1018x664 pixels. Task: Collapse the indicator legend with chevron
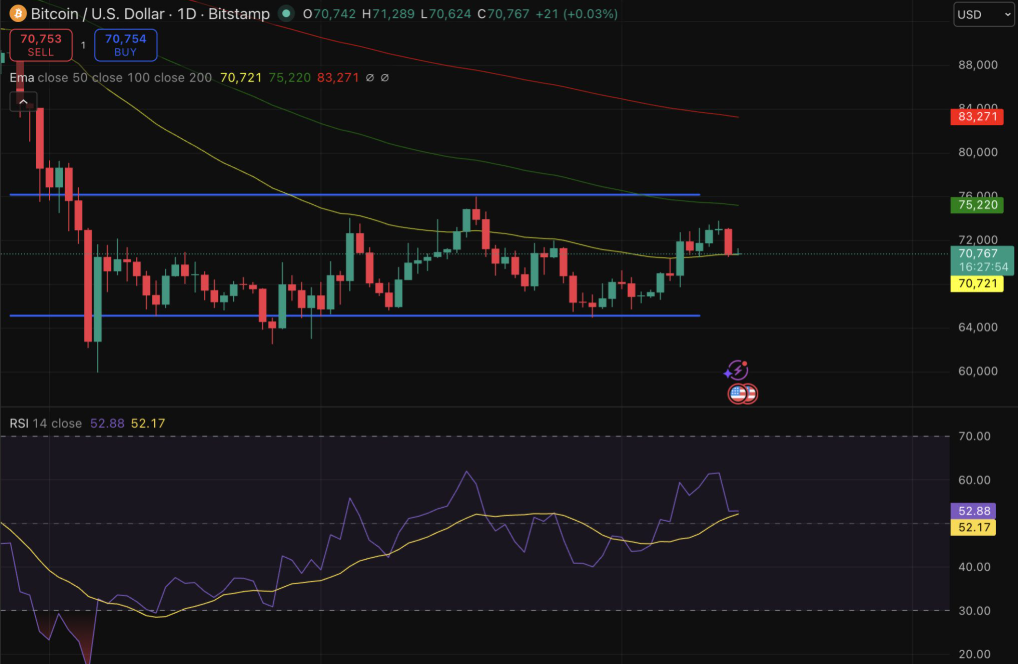(x=23, y=101)
